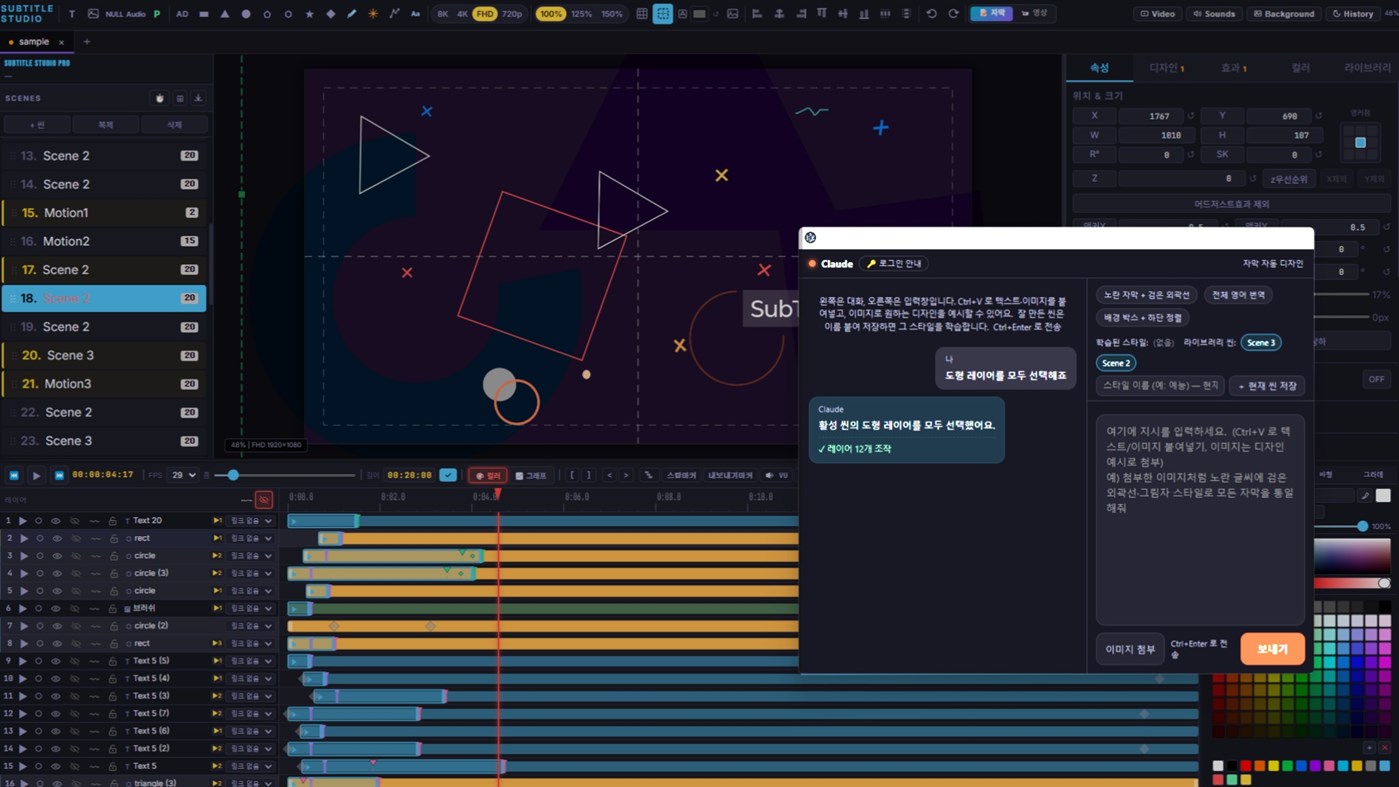Open link dropdown for circle (3) layer
Image resolution: width=1399 pixels, height=787 pixels.
[x=251, y=573]
